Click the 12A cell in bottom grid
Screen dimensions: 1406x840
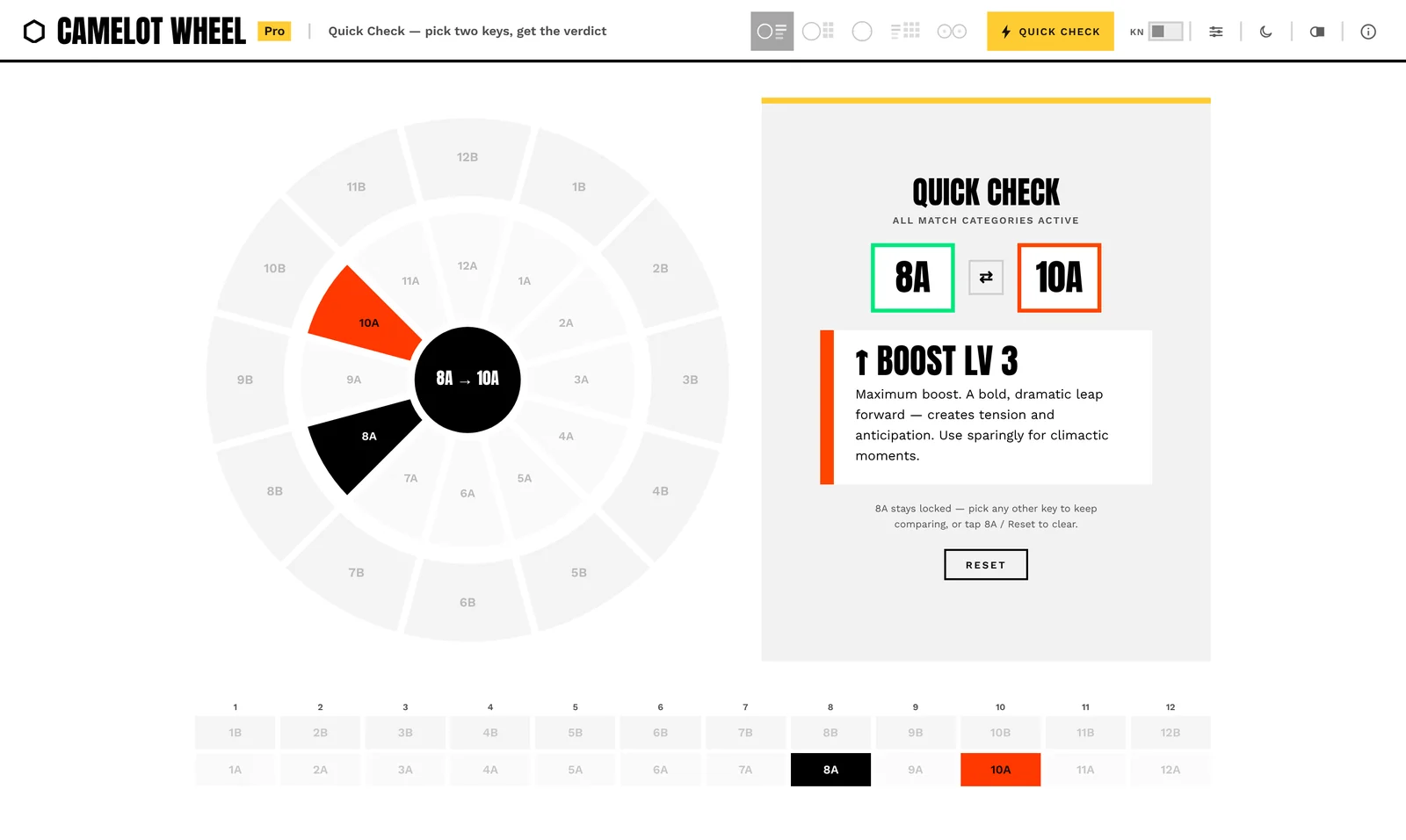pos(1170,770)
